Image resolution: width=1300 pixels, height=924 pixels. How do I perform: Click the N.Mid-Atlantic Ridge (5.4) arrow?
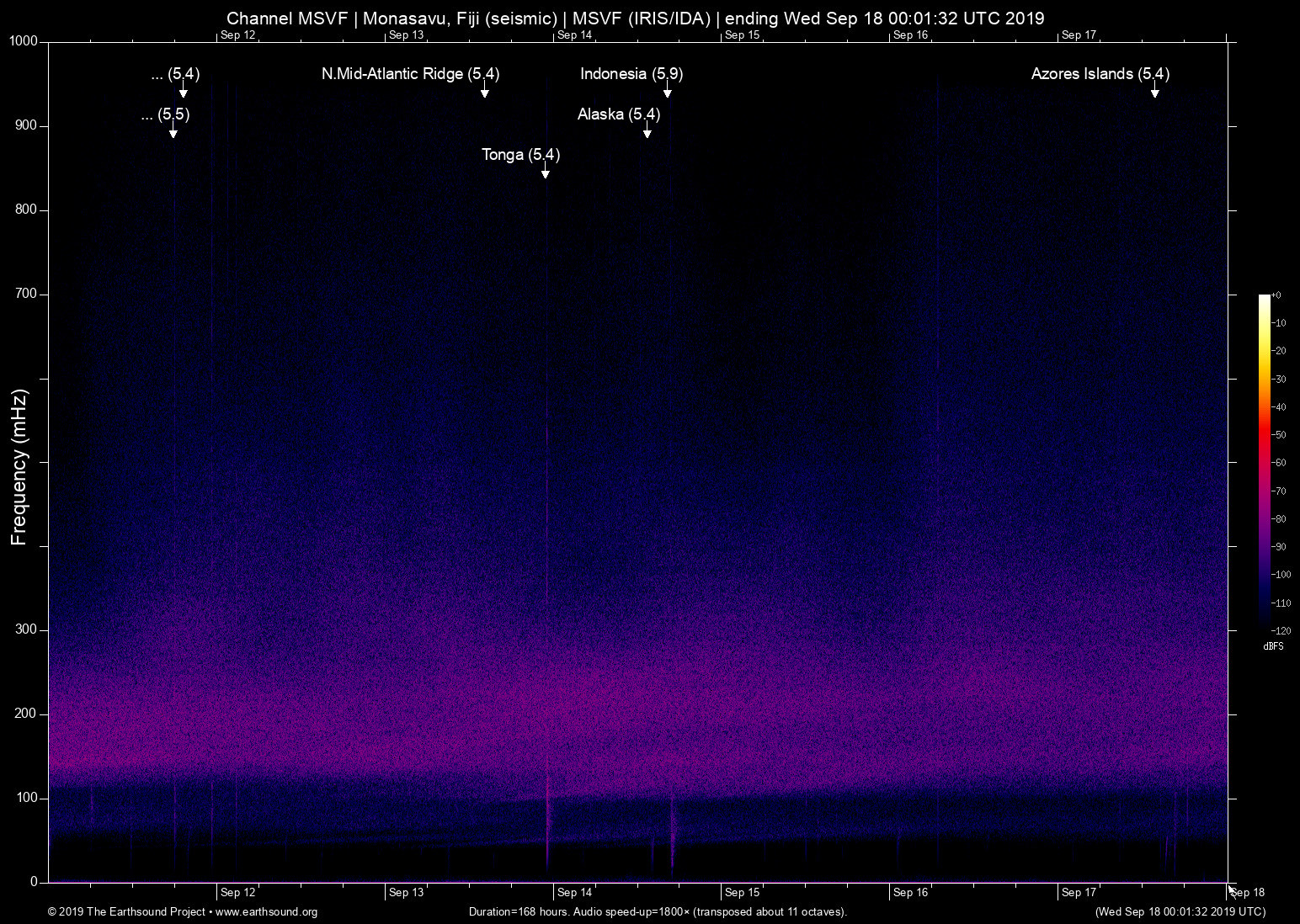point(485,93)
